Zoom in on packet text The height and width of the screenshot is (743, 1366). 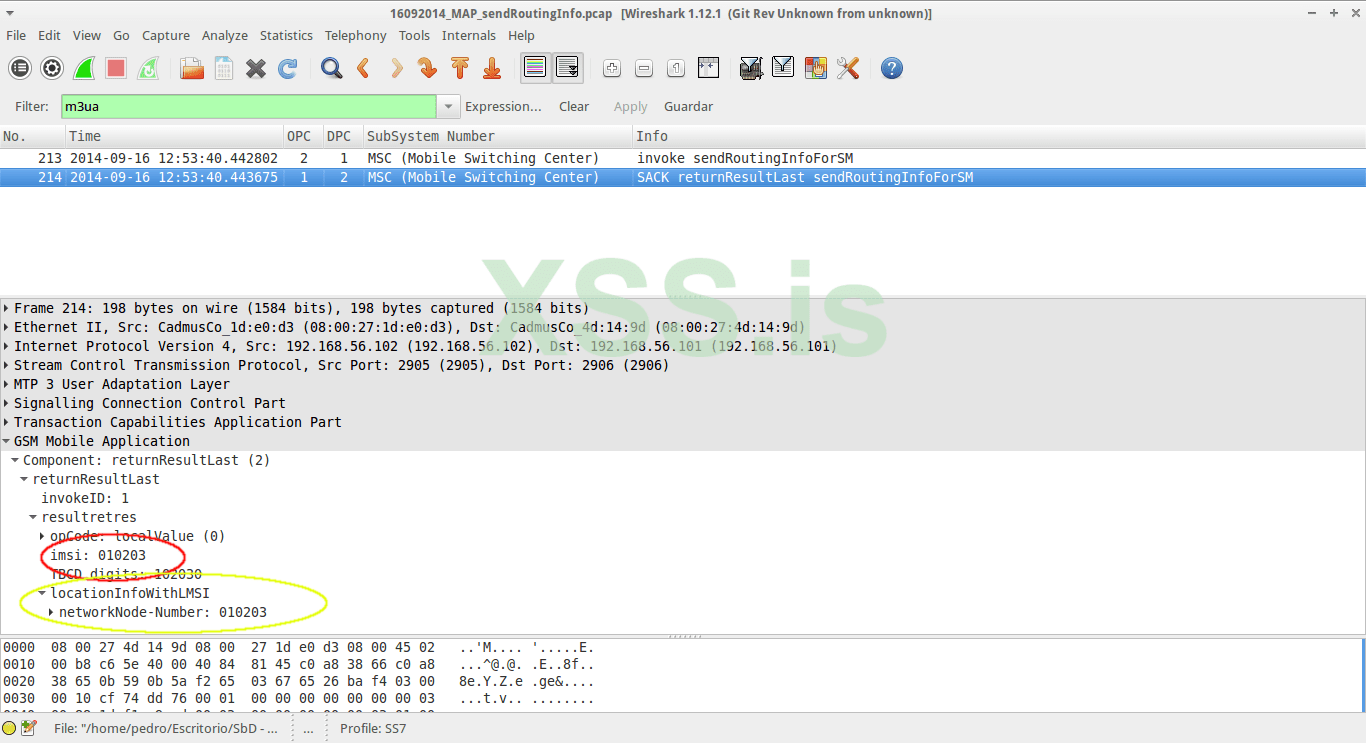pyautogui.click(x=612, y=68)
